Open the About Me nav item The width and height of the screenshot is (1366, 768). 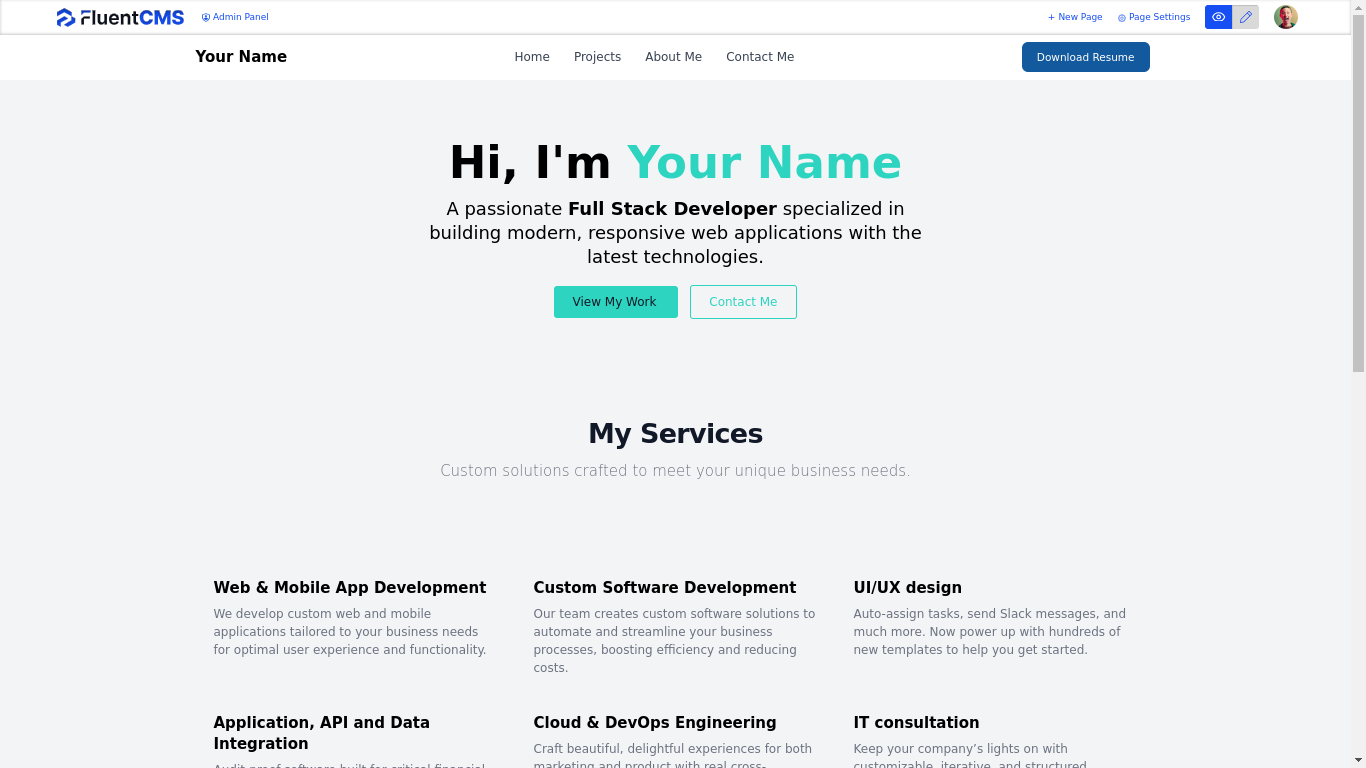point(673,57)
